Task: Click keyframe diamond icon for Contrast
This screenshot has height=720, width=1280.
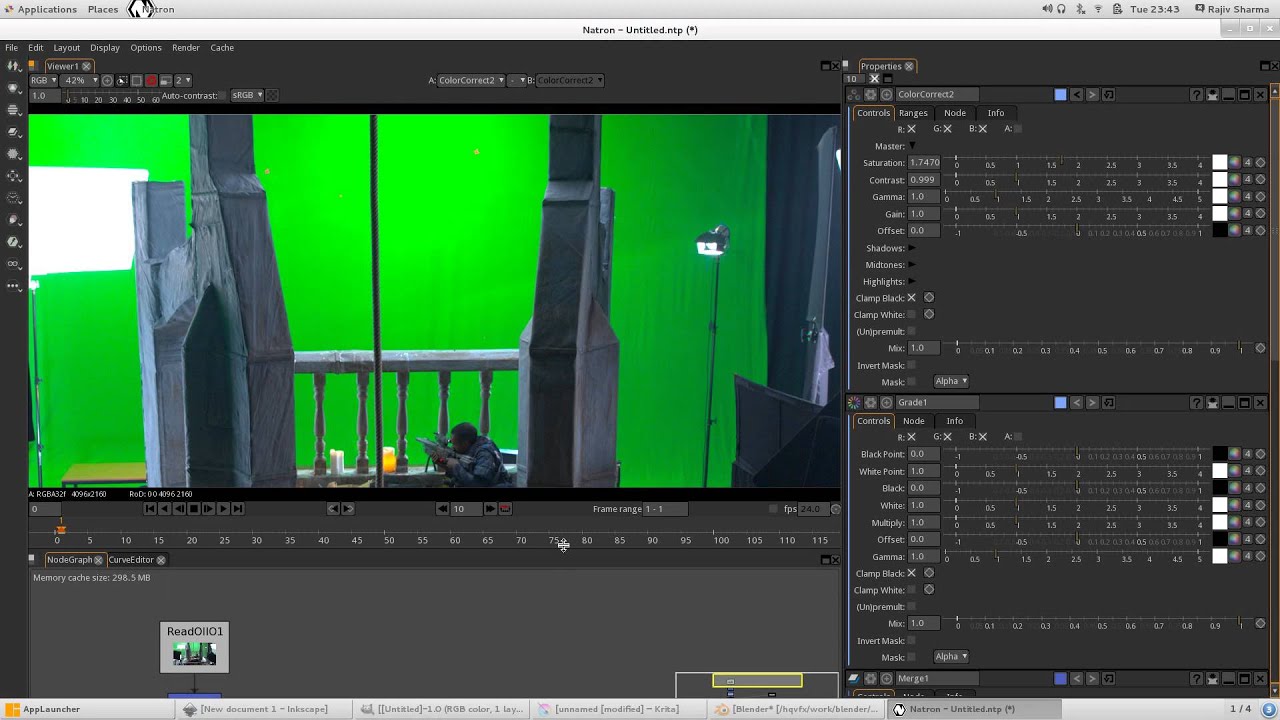Action: pyautogui.click(x=1260, y=180)
